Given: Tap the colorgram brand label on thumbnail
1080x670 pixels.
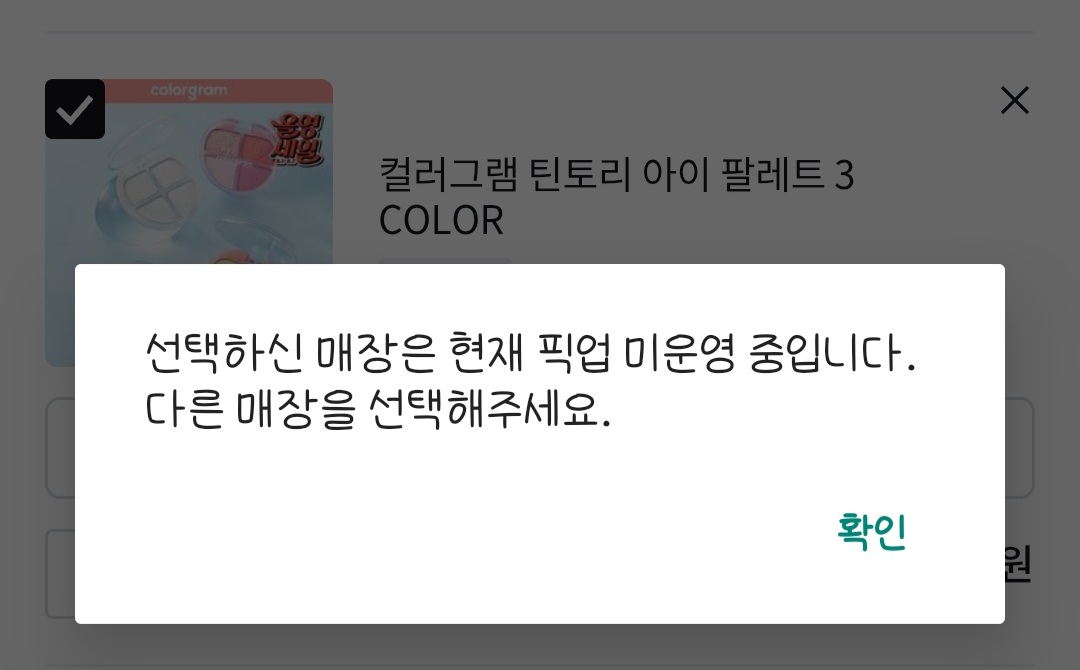Looking at the screenshot, I should [x=189, y=90].
